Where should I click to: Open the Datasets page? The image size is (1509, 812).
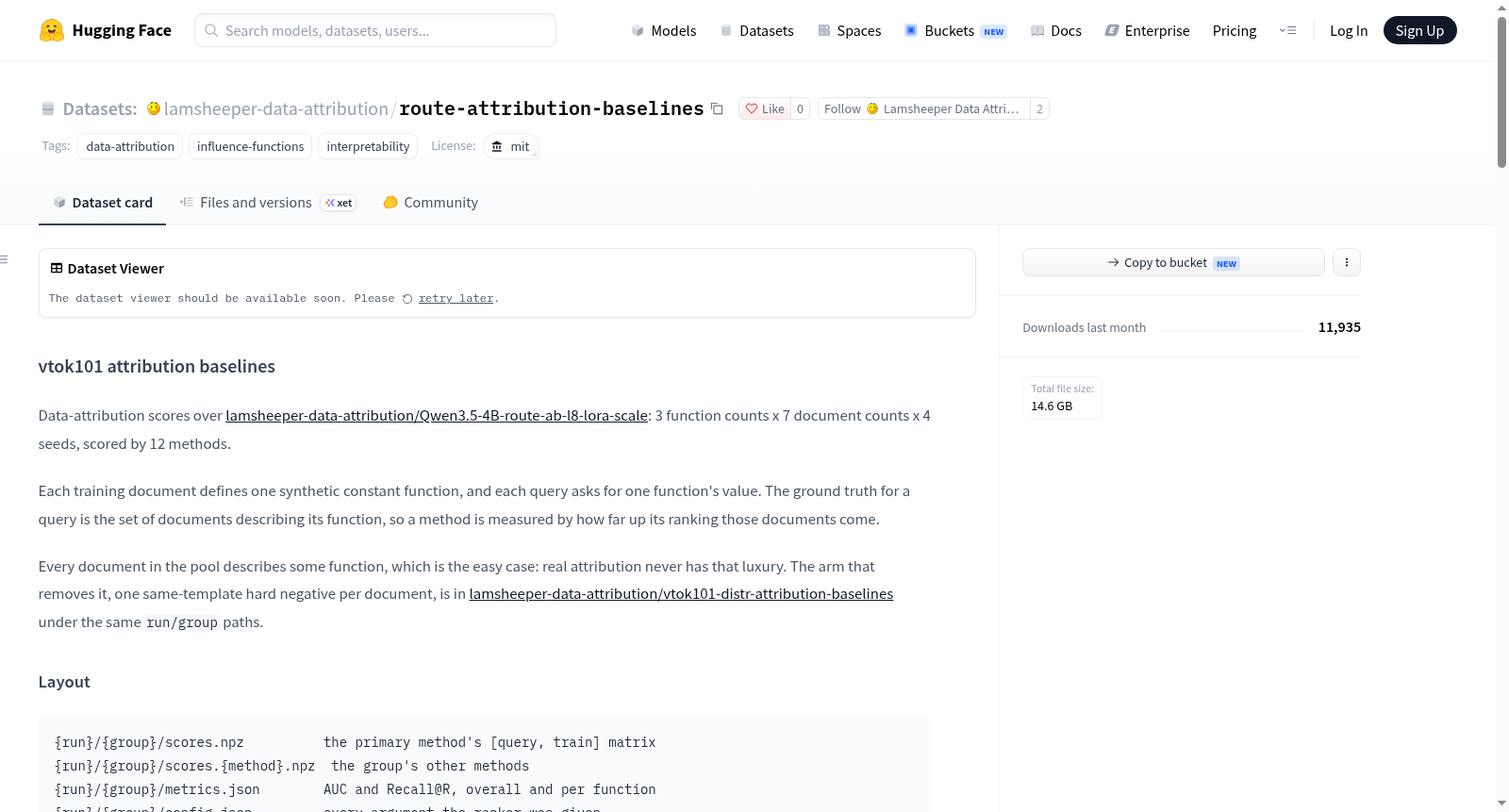coord(757,30)
